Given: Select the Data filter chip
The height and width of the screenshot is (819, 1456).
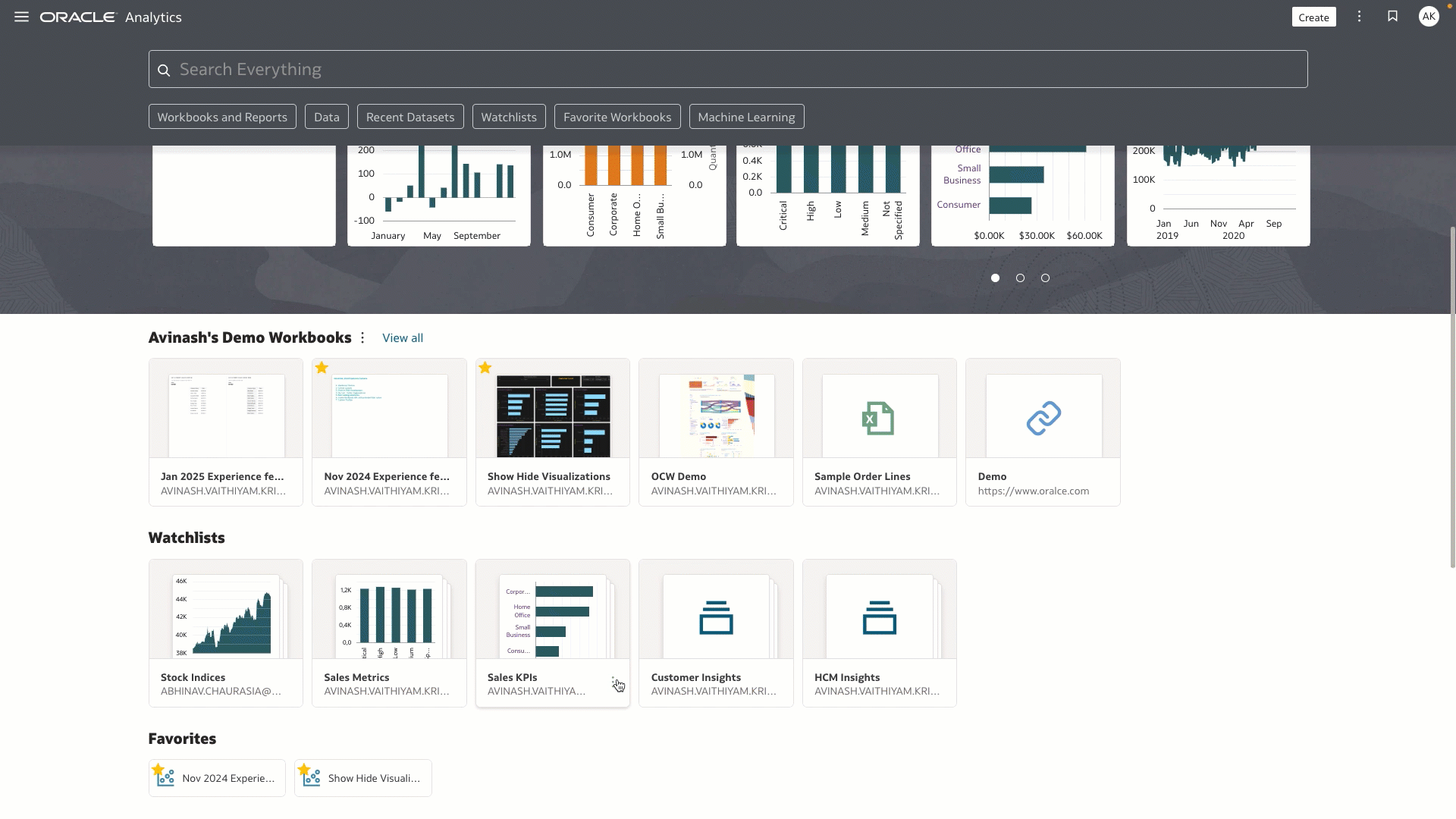Looking at the screenshot, I should pos(325,116).
